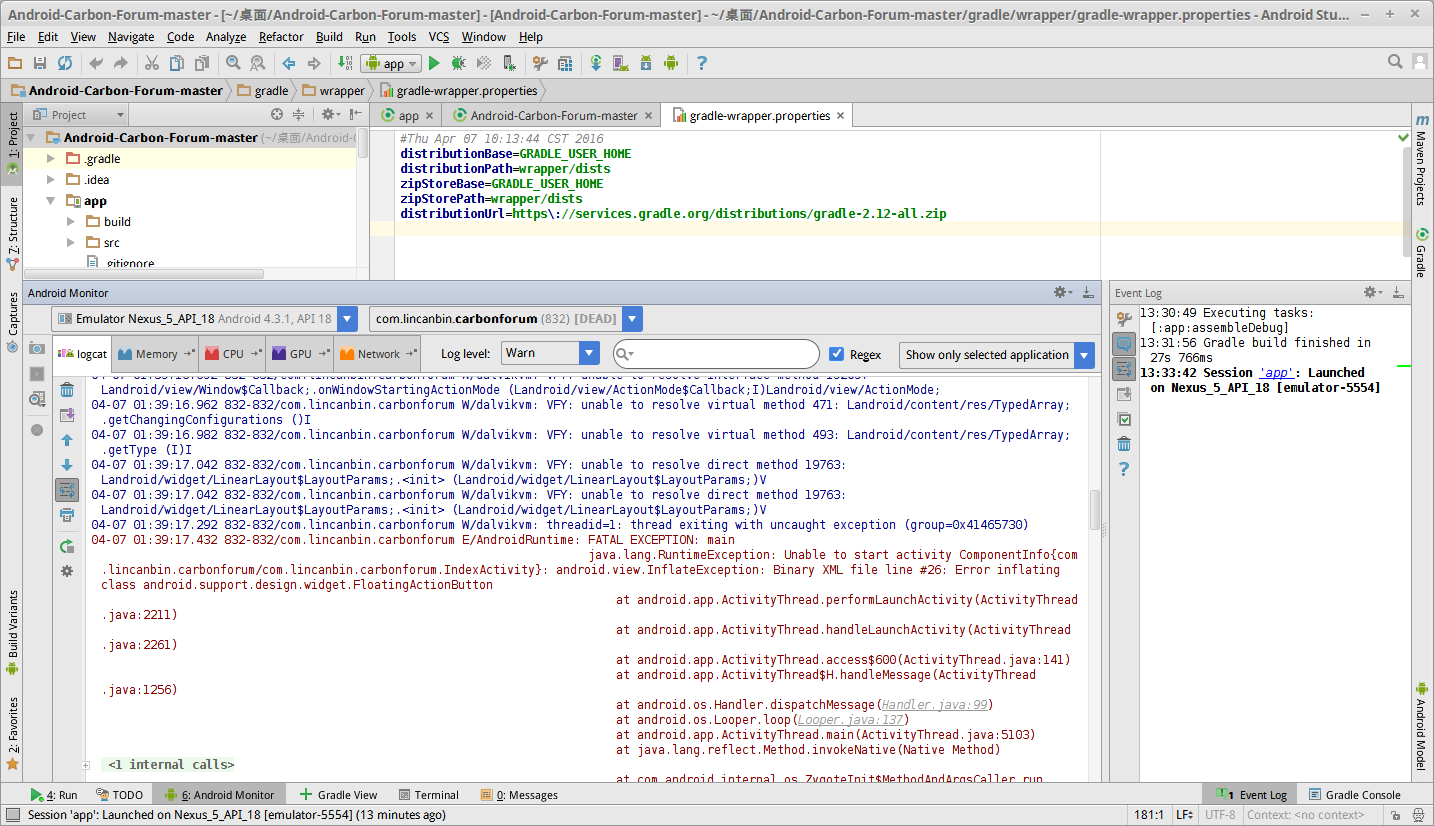
Task: Open the Refactor menu
Action: [281, 37]
